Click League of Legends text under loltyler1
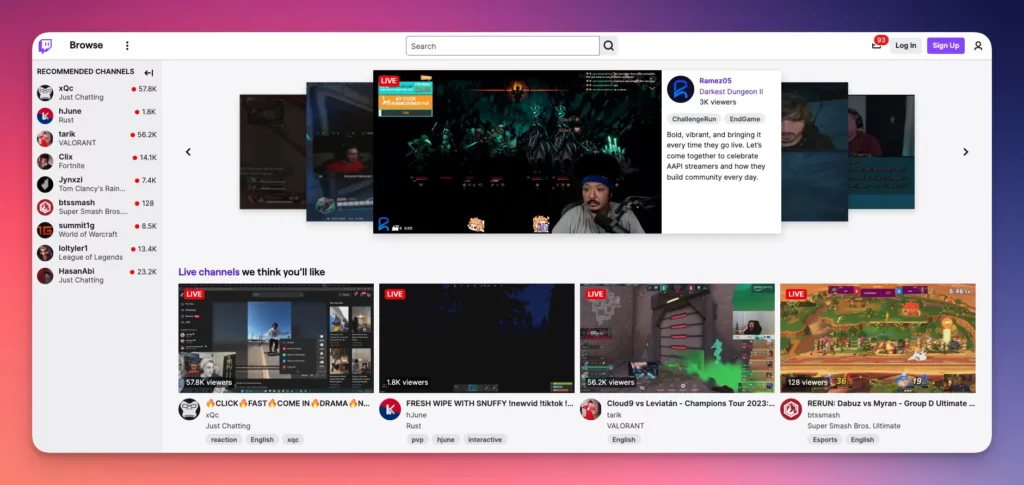 [x=91, y=257]
